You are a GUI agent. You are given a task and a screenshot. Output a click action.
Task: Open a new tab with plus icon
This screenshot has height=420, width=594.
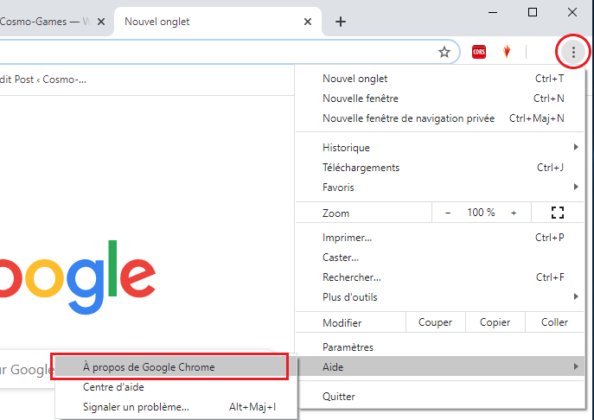[340, 22]
